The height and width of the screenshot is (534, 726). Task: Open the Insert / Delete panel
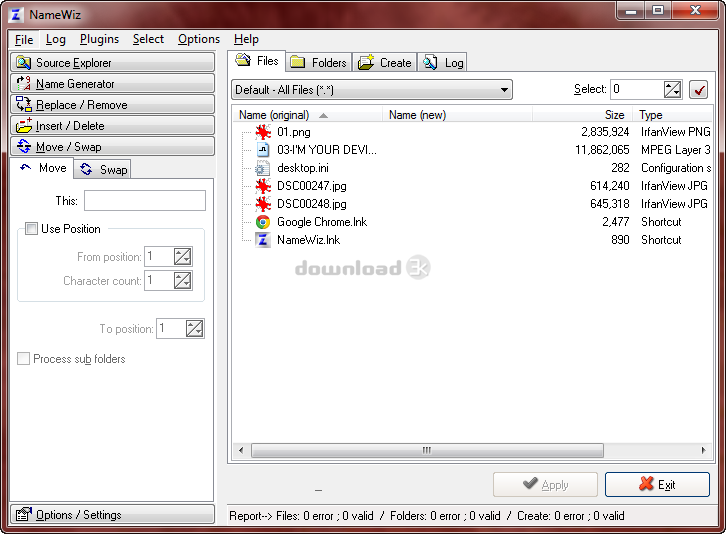(112, 125)
